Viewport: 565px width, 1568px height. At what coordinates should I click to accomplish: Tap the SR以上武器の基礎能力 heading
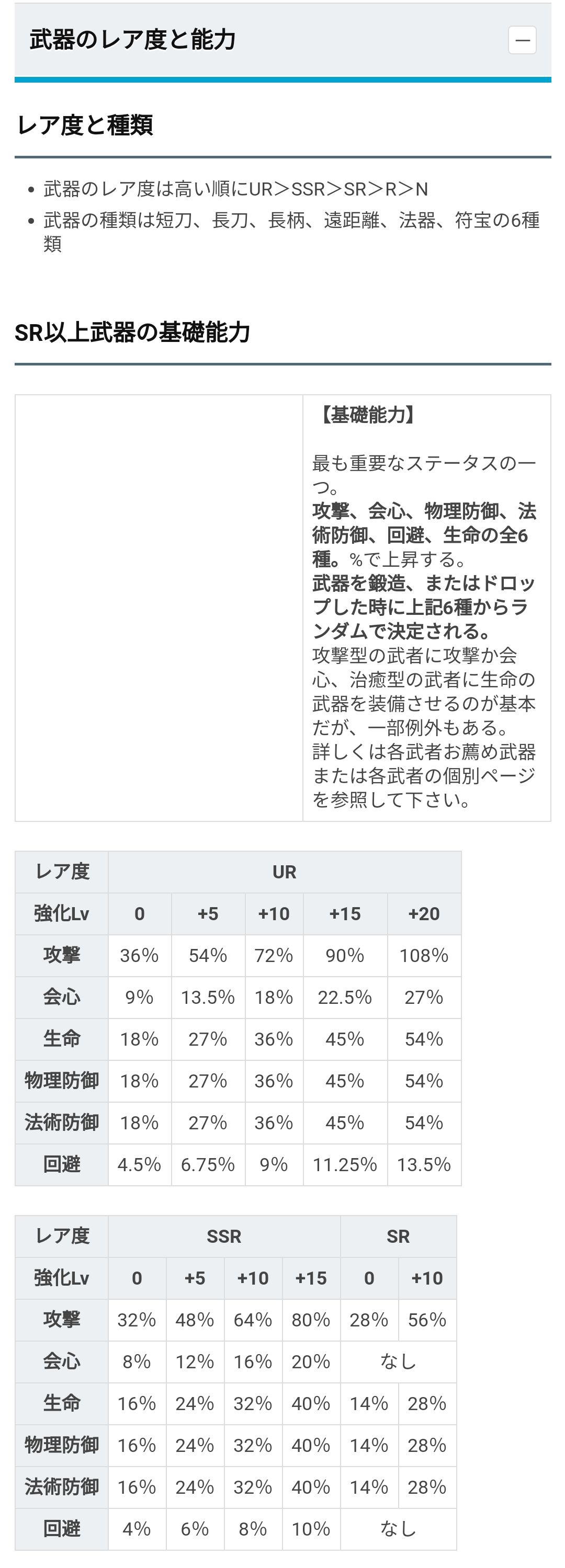tap(133, 333)
